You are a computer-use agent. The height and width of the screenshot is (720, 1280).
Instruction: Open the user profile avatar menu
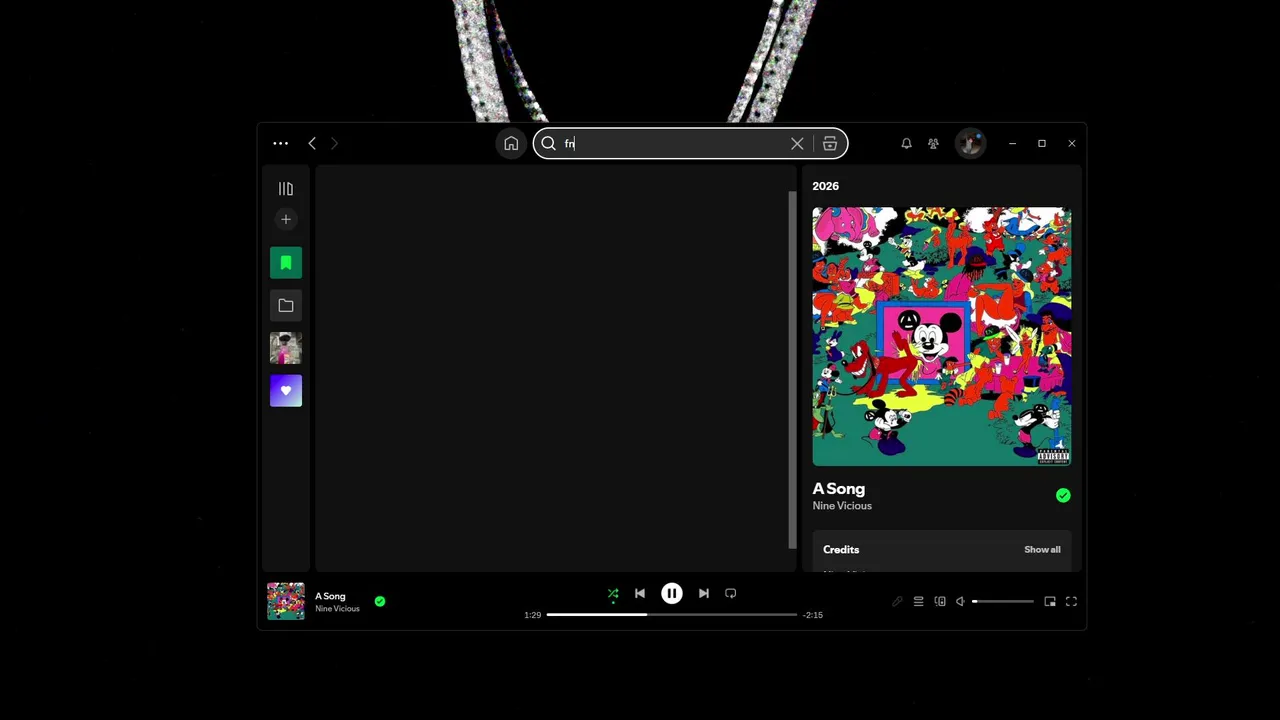970,143
